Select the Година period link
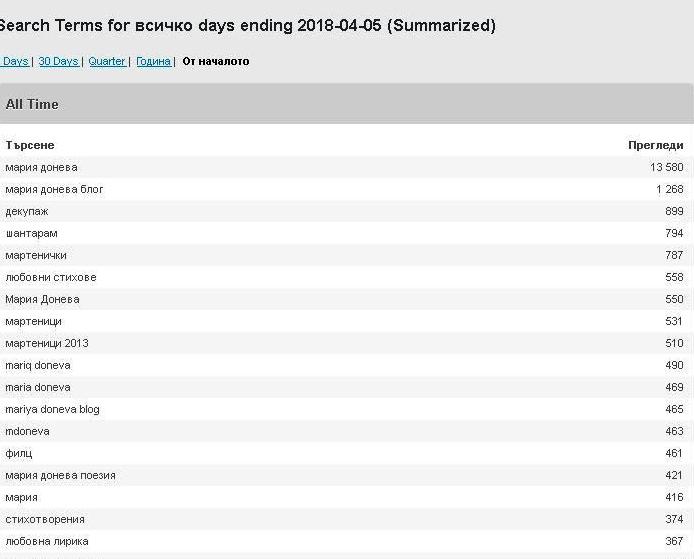Viewport: 694px width, 559px height. pyautogui.click(x=153, y=62)
